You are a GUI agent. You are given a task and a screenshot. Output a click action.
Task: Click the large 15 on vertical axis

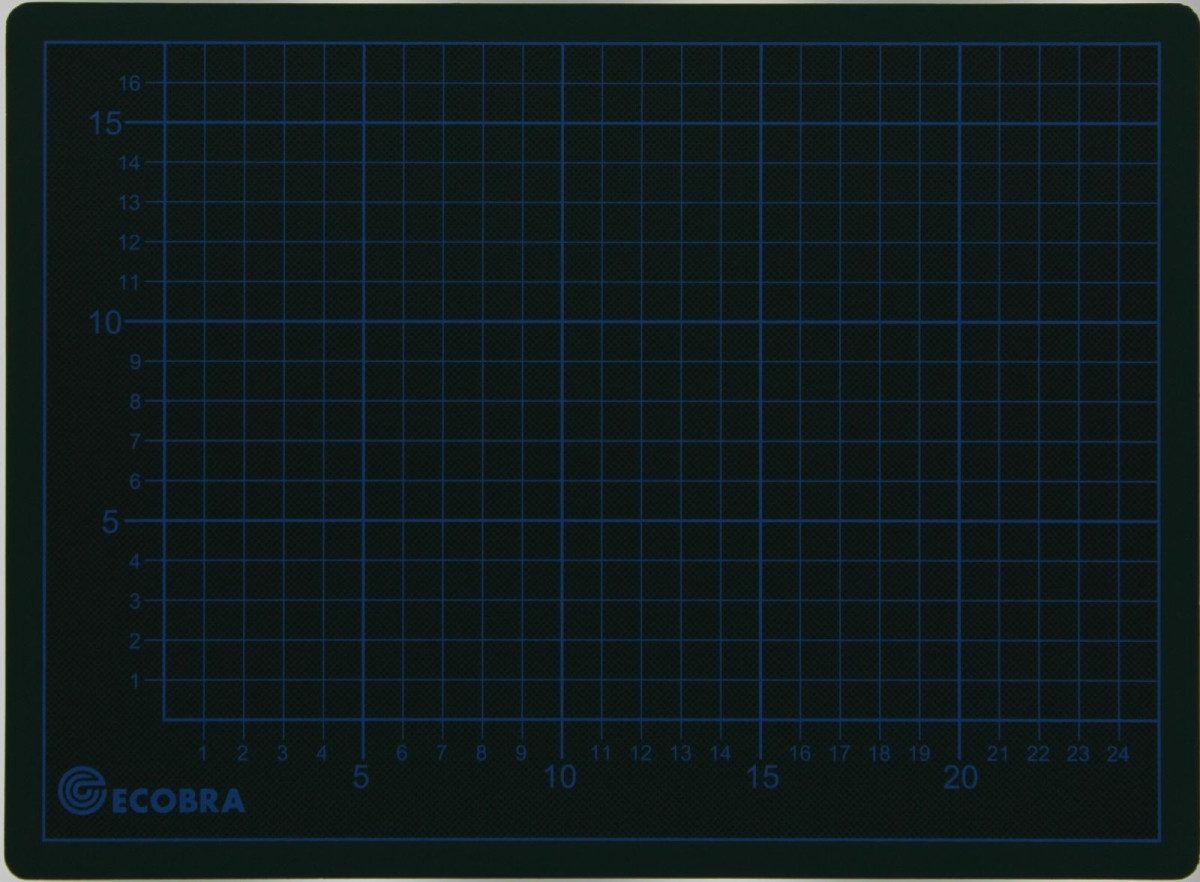[105, 125]
